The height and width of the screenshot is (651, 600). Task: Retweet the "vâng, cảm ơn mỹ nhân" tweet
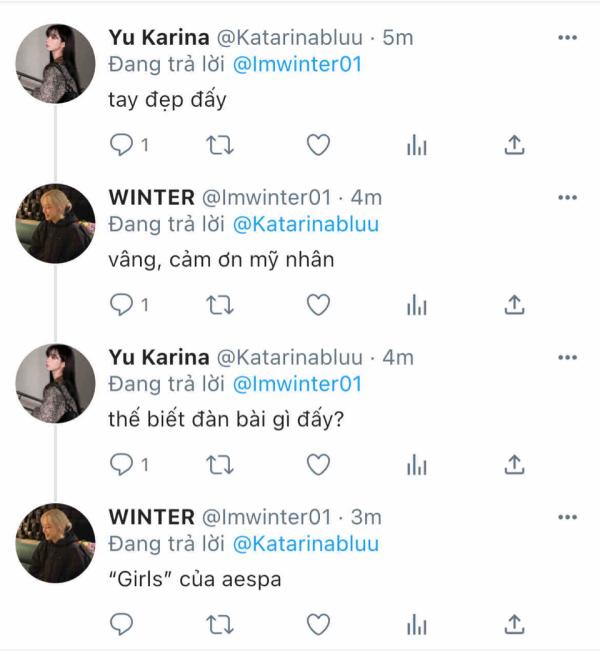point(219,304)
